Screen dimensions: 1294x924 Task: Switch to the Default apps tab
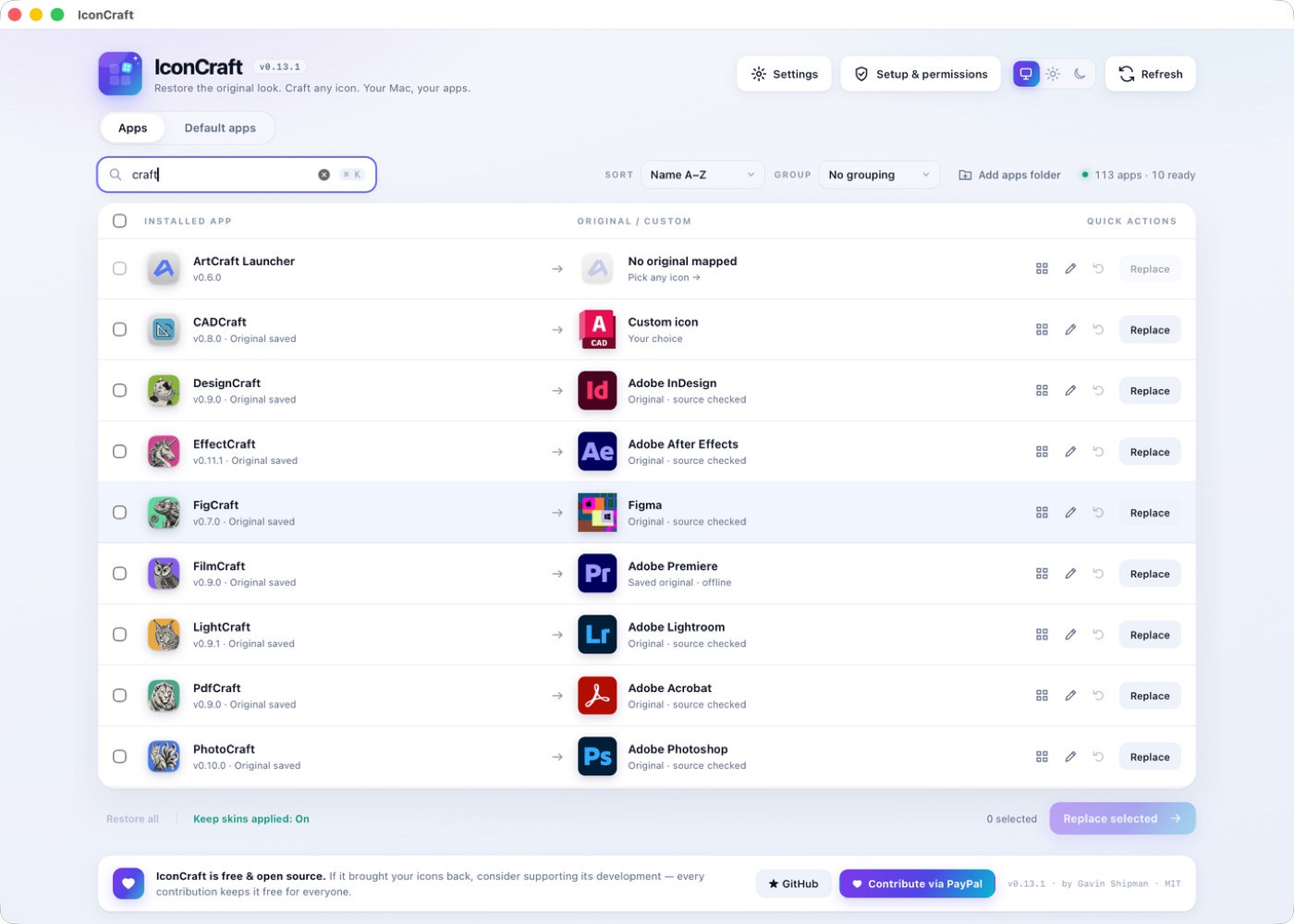[x=220, y=128]
